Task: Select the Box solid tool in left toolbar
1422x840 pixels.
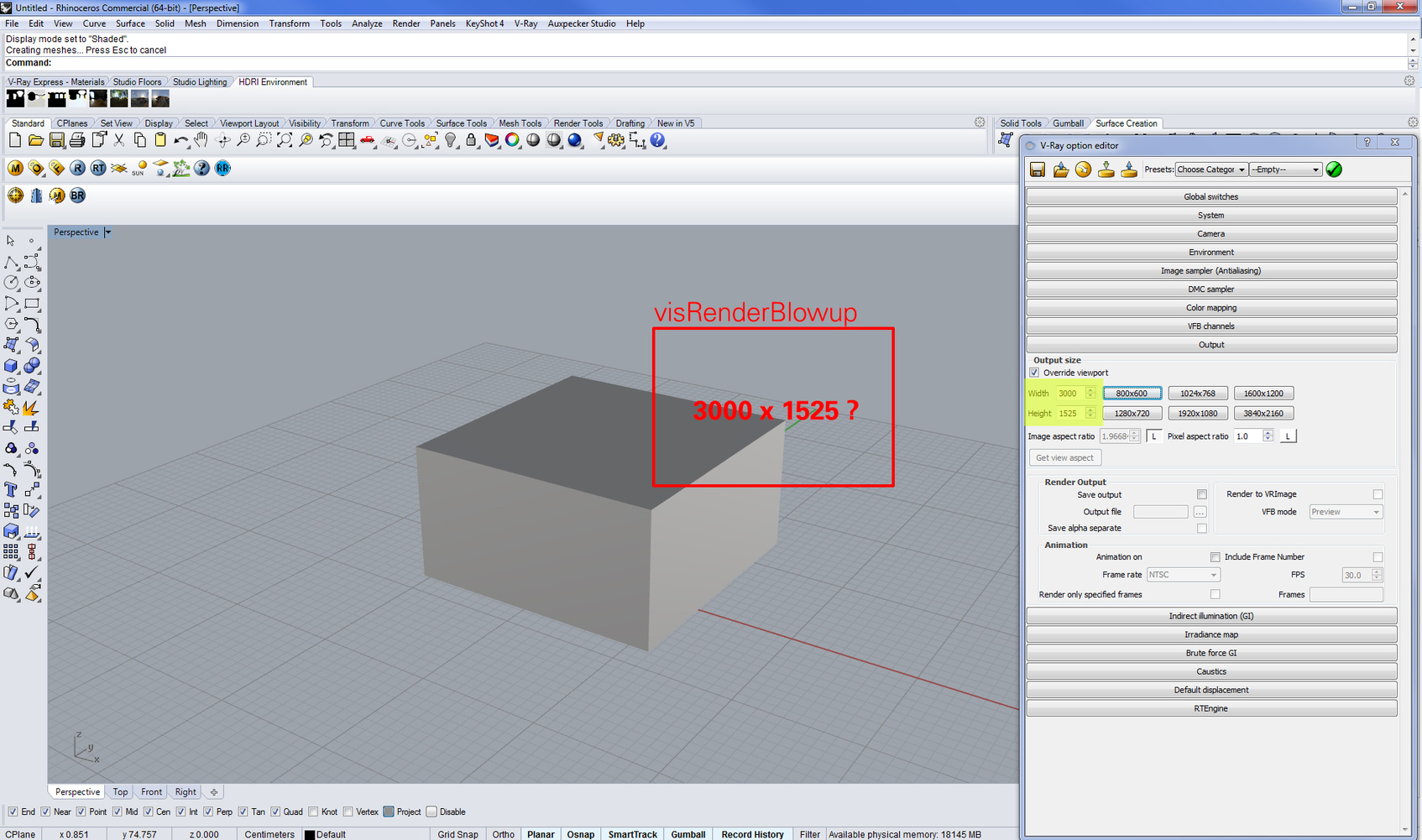Action: click(11, 366)
